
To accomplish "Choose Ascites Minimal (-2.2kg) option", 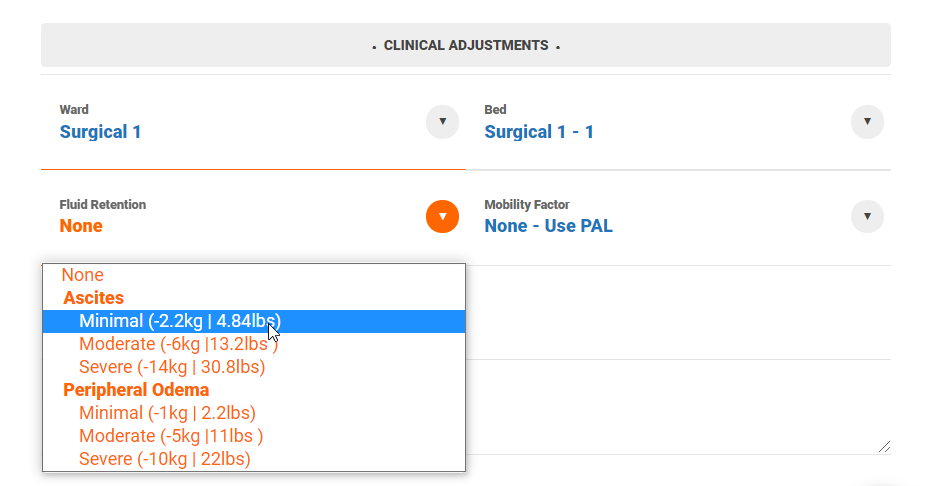I will click(x=180, y=321).
